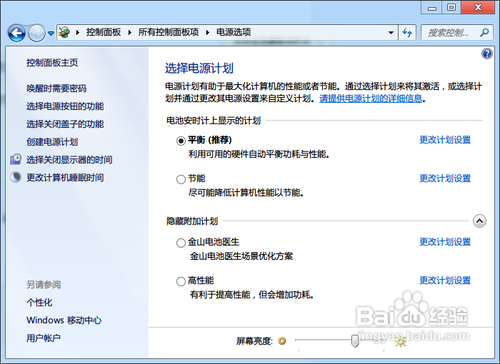The height and width of the screenshot is (364, 500).
Task: Open 个性化 under See also
Action: [39, 302]
